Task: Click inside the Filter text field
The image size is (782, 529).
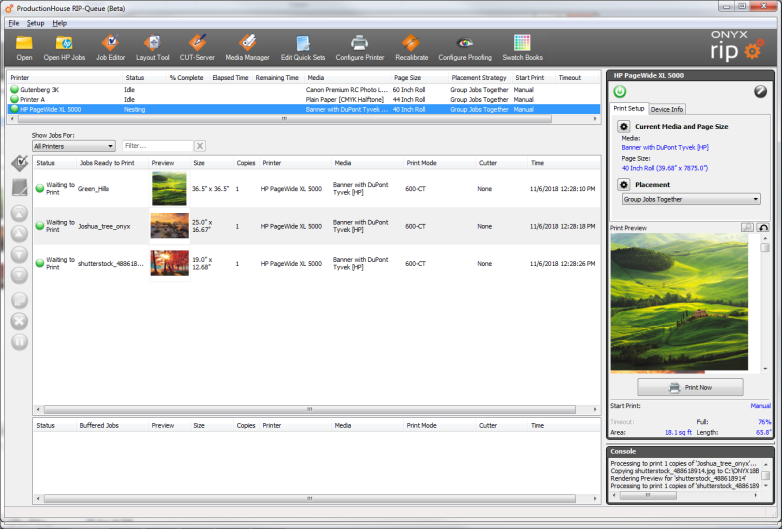Action: tap(156, 146)
